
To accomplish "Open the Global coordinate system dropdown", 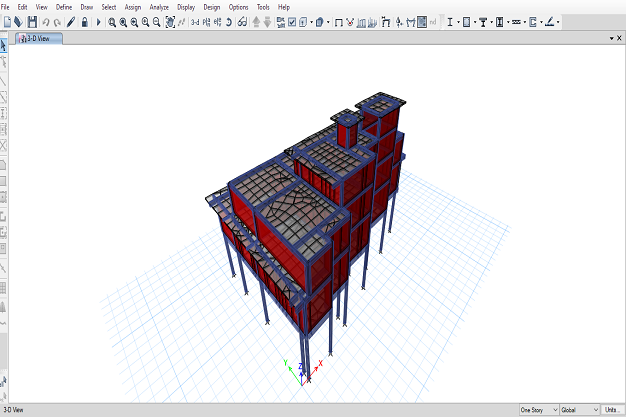I will pyautogui.click(x=580, y=410).
